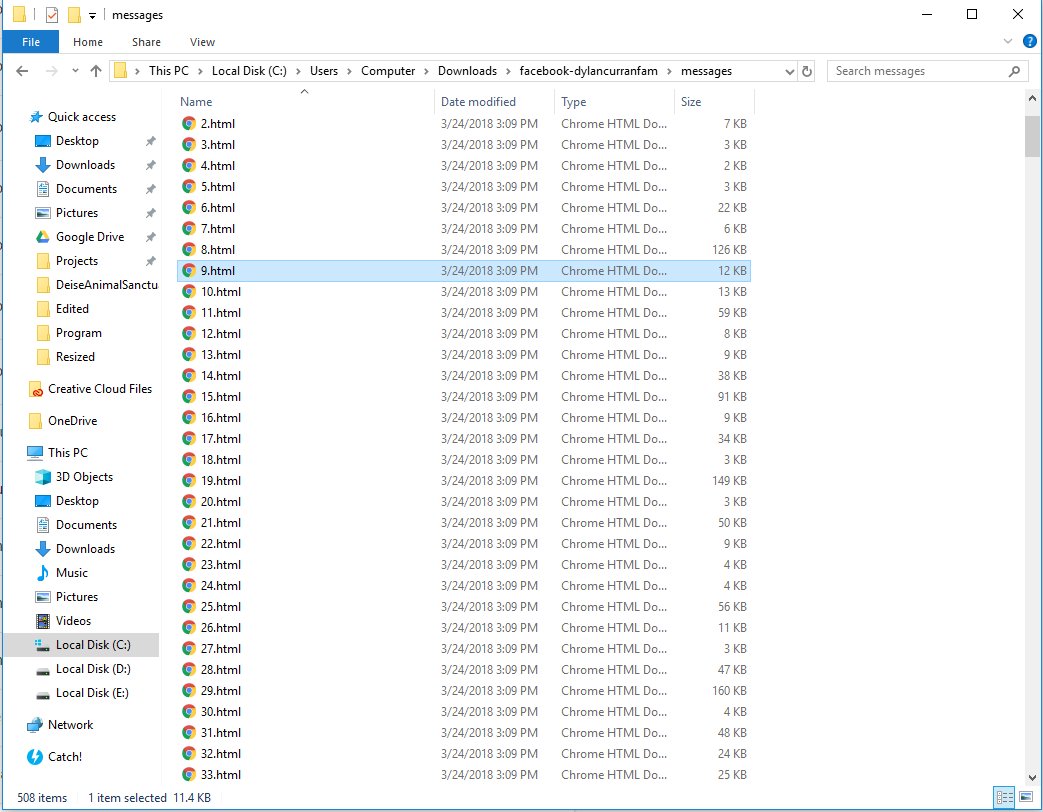Viewport: 1043px width, 812px height.
Task: Open the 3D Objects folder icon
Action: tap(43, 477)
